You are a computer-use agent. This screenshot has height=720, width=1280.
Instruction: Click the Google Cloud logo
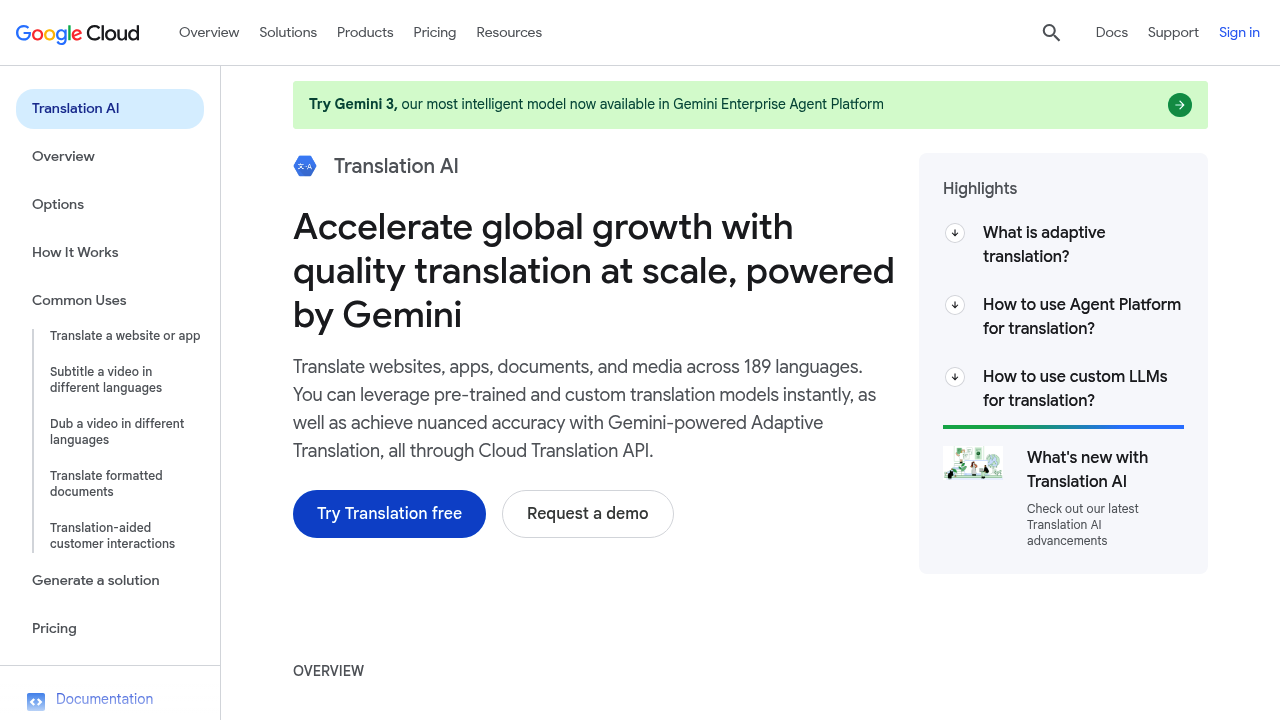coord(78,33)
